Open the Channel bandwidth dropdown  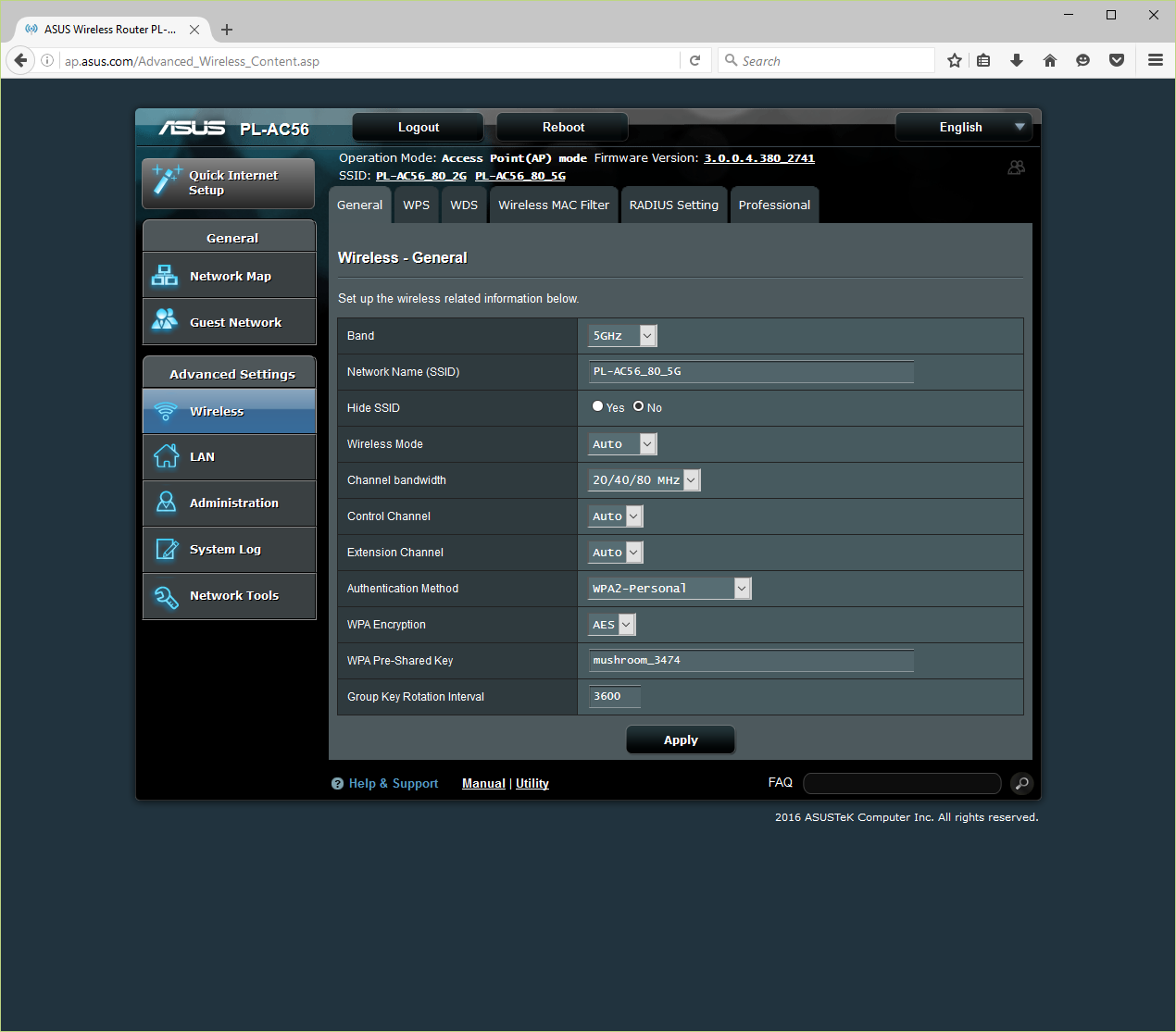(x=644, y=480)
